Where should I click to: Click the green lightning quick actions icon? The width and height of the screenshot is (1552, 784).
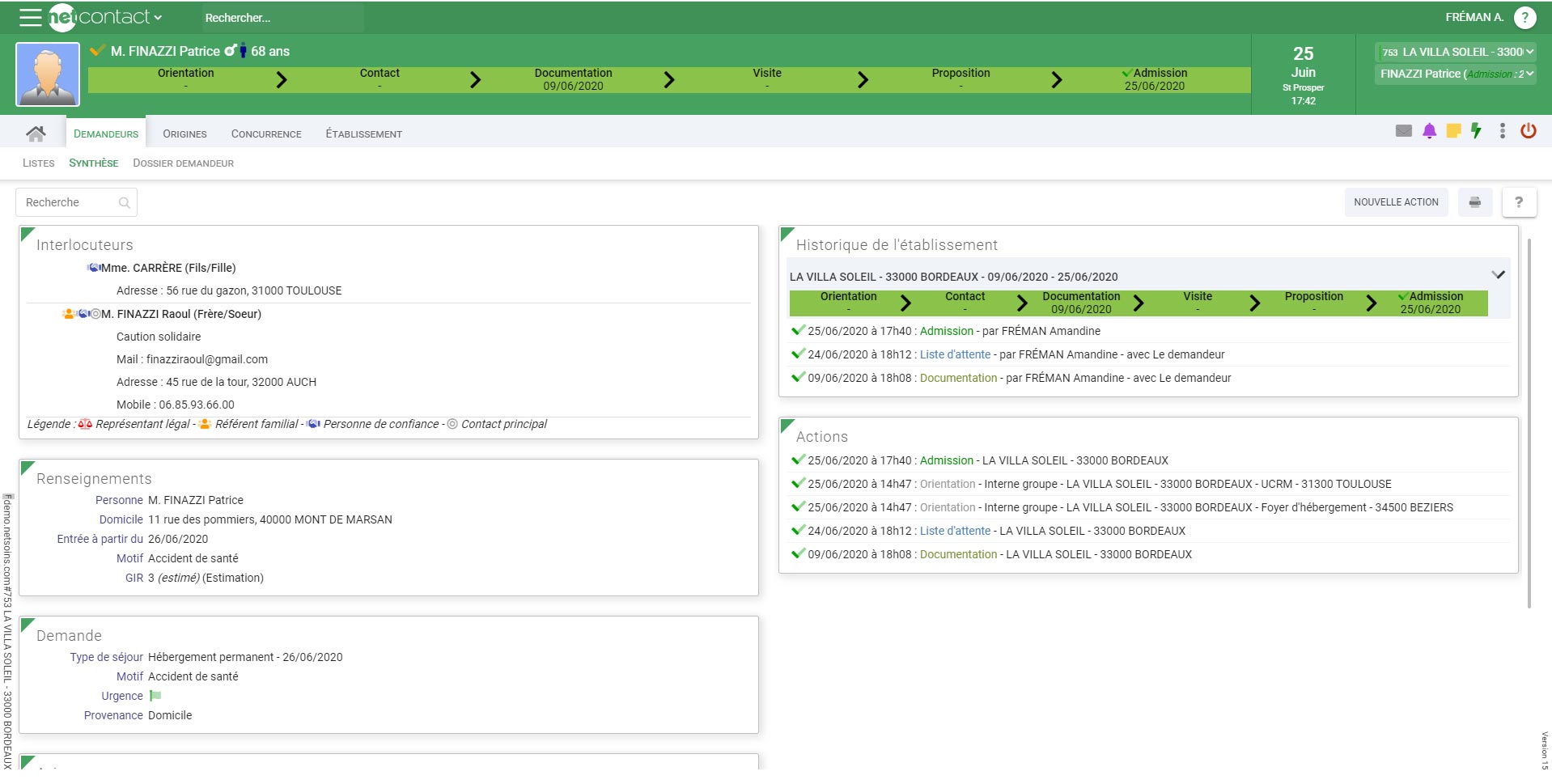[x=1477, y=130]
